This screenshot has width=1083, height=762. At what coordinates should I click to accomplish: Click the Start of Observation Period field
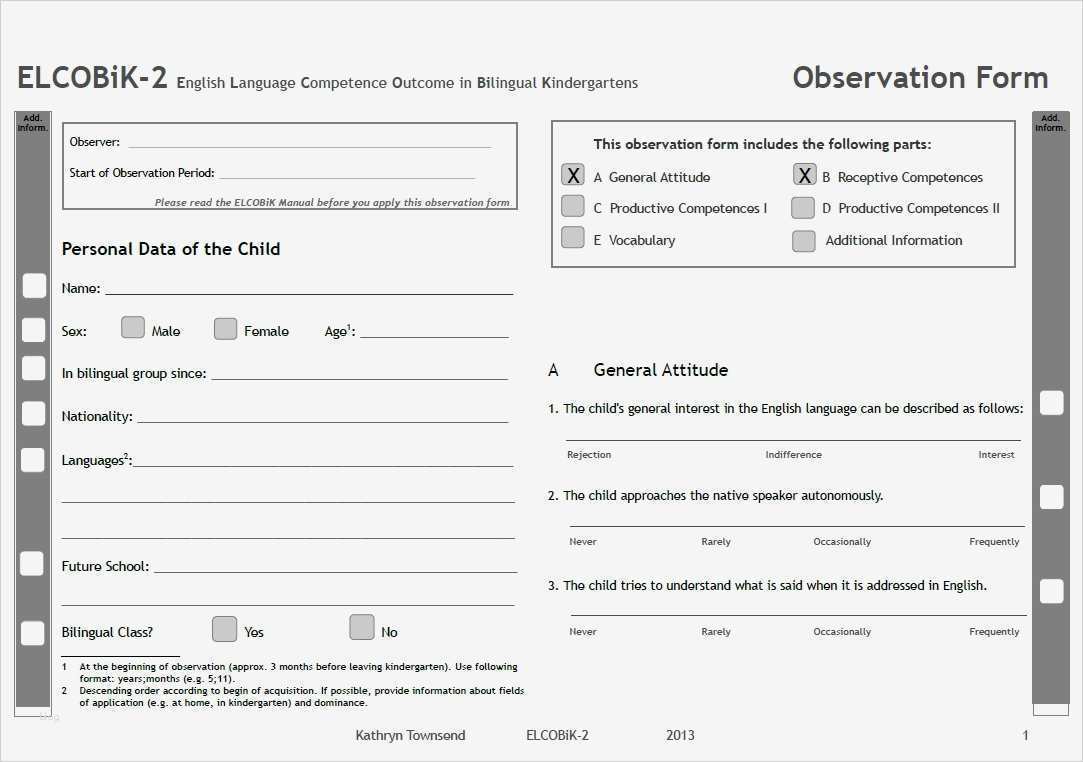click(x=347, y=172)
